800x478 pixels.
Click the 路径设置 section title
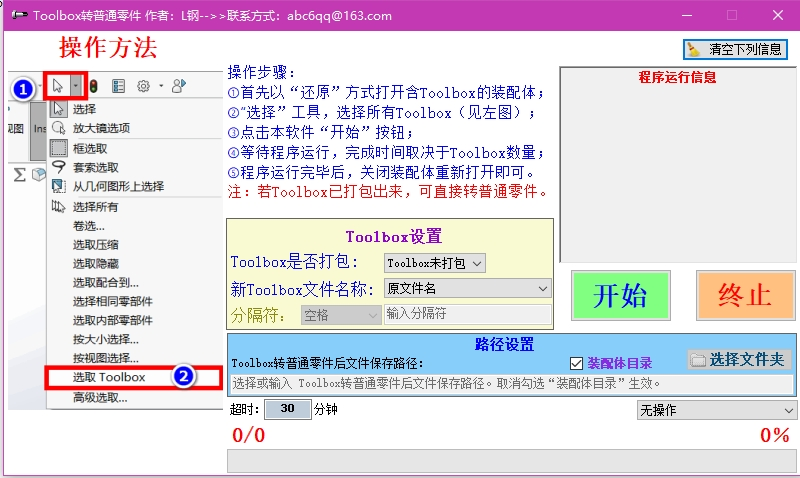click(504, 344)
